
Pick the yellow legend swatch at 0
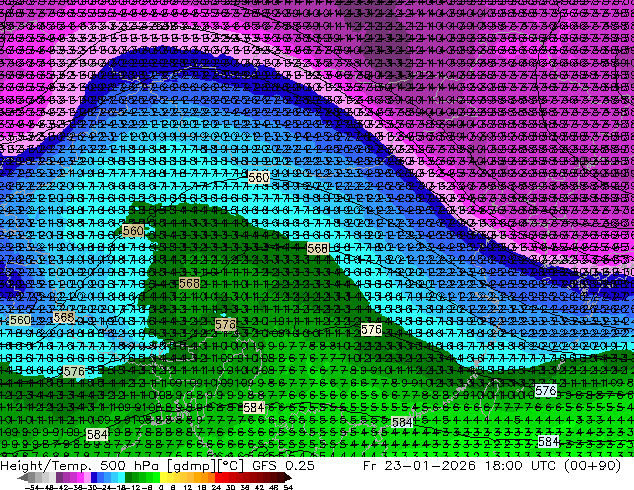pyautogui.click(x=163, y=477)
